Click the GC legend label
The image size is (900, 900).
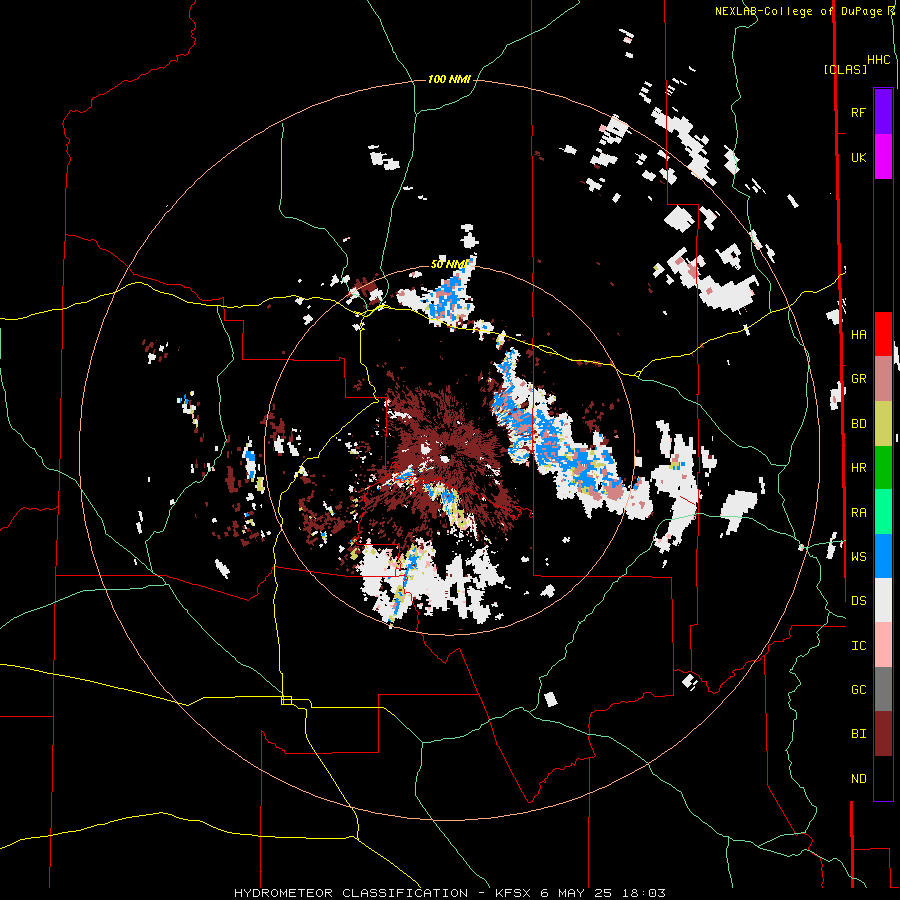click(858, 690)
